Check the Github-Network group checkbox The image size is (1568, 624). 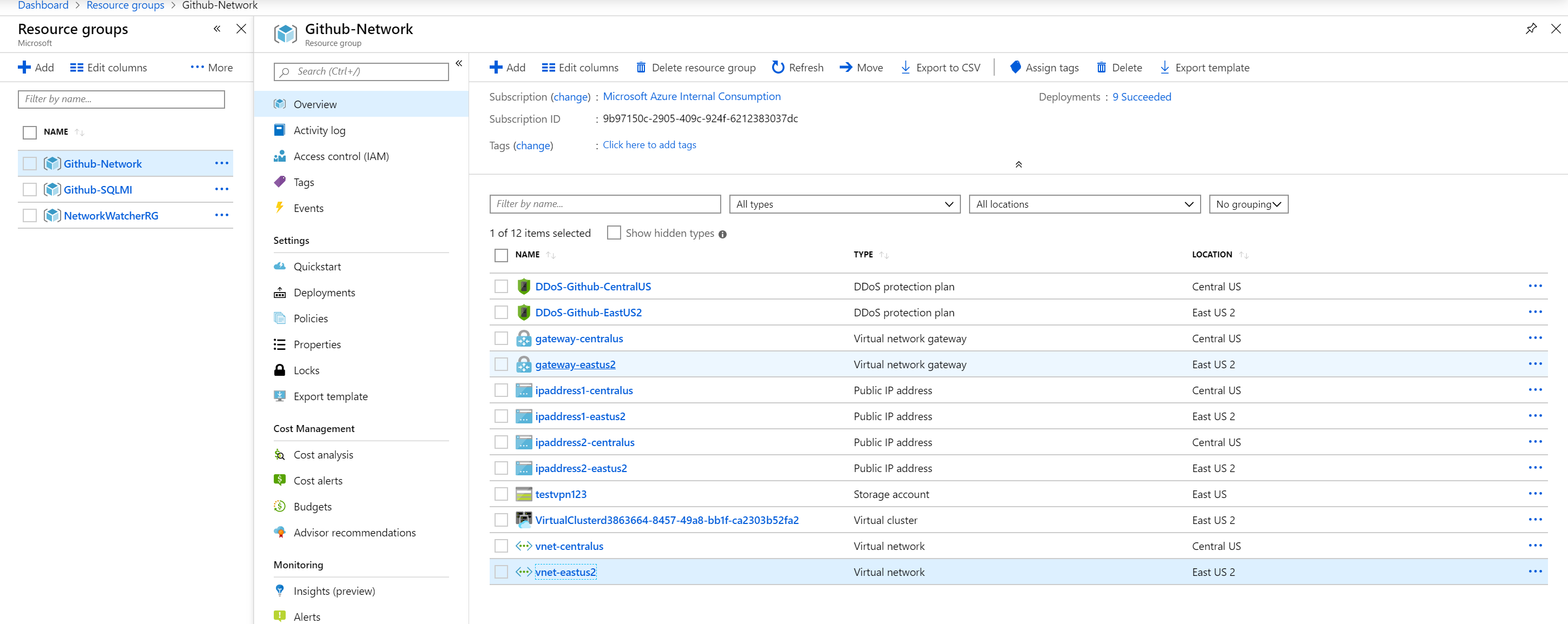click(29, 164)
